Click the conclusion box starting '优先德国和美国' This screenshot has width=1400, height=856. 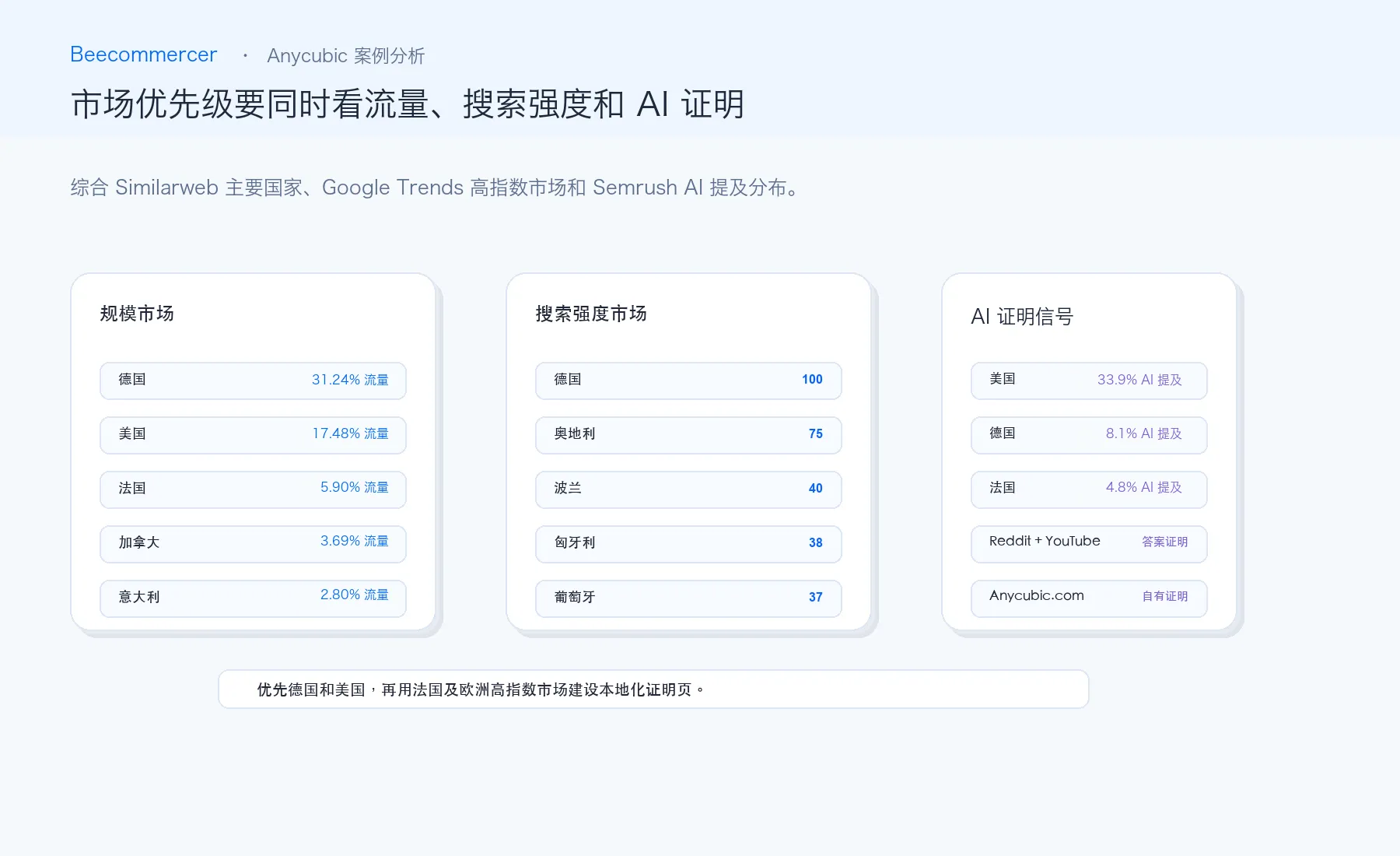(x=653, y=689)
